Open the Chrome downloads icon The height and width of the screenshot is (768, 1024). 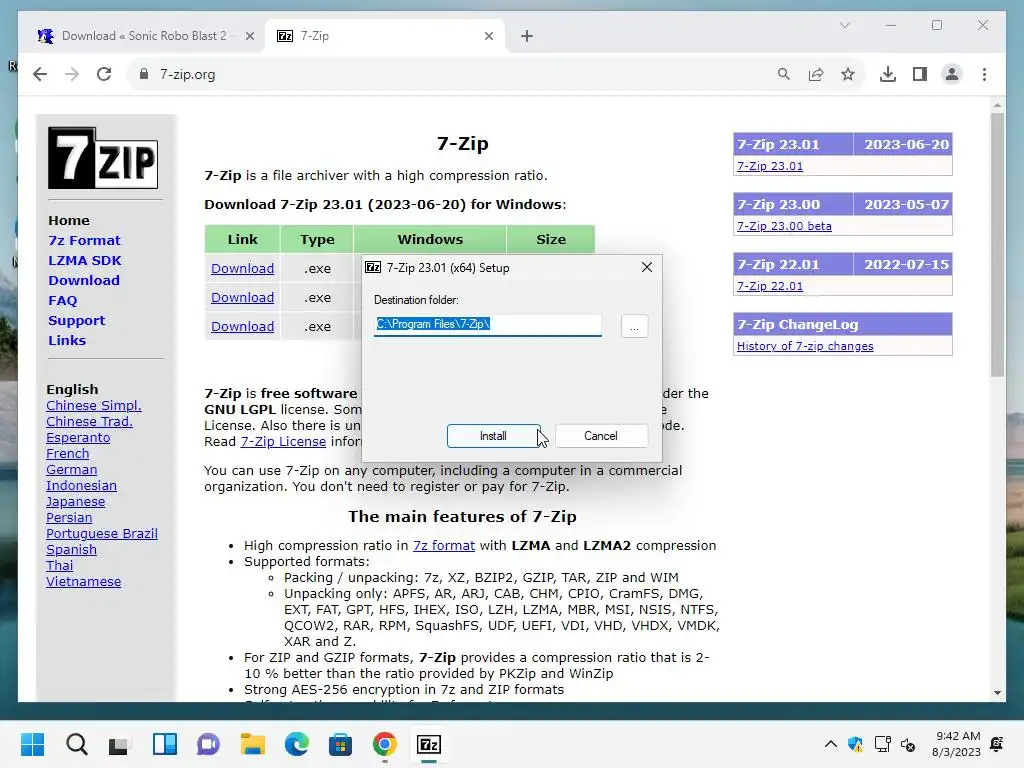click(888, 74)
